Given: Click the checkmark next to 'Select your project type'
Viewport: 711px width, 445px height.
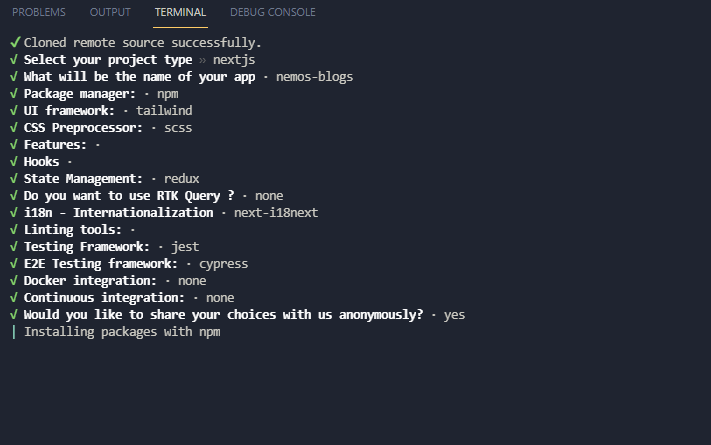Looking at the screenshot, I should pyautogui.click(x=14, y=60).
